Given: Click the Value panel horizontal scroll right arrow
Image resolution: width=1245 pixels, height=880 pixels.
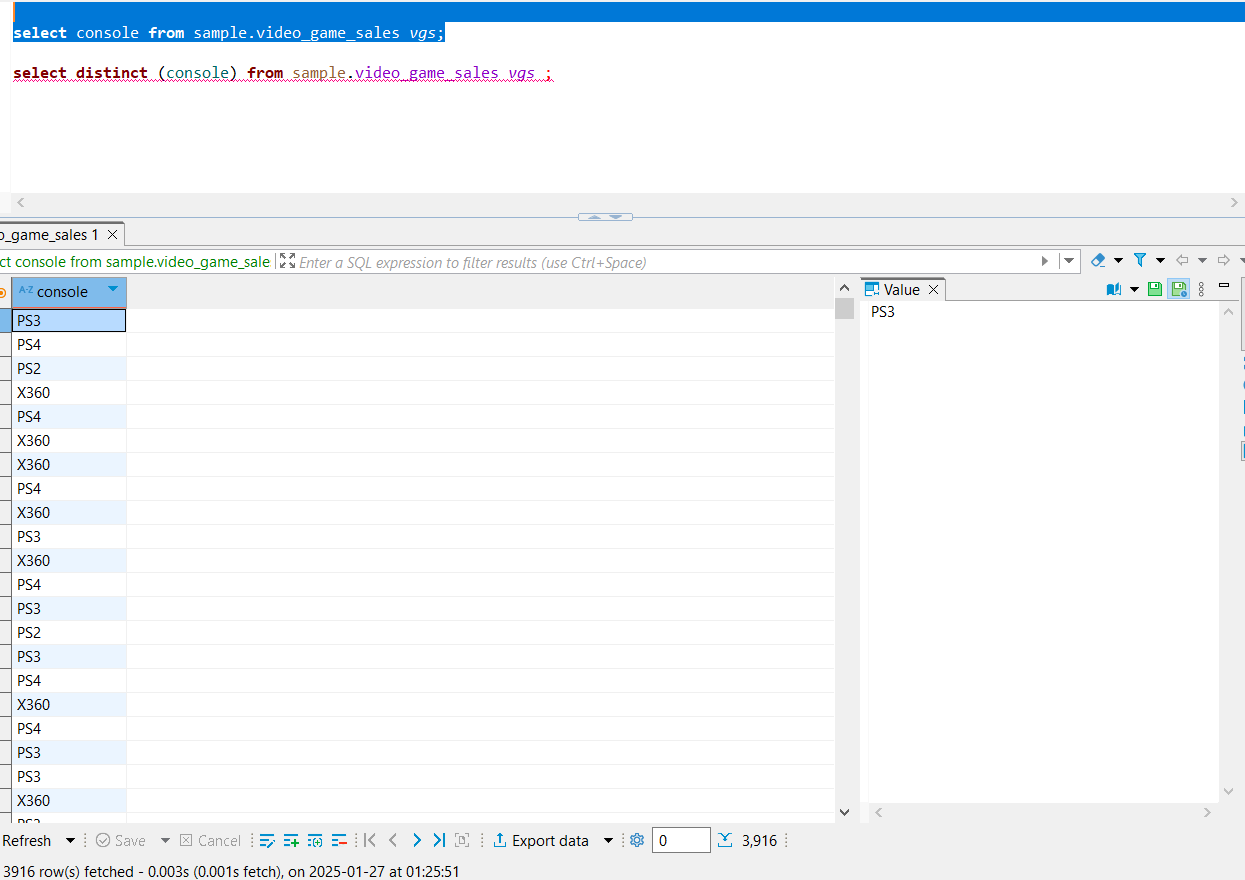Looking at the screenshot, I should [x=1207, y=812].
